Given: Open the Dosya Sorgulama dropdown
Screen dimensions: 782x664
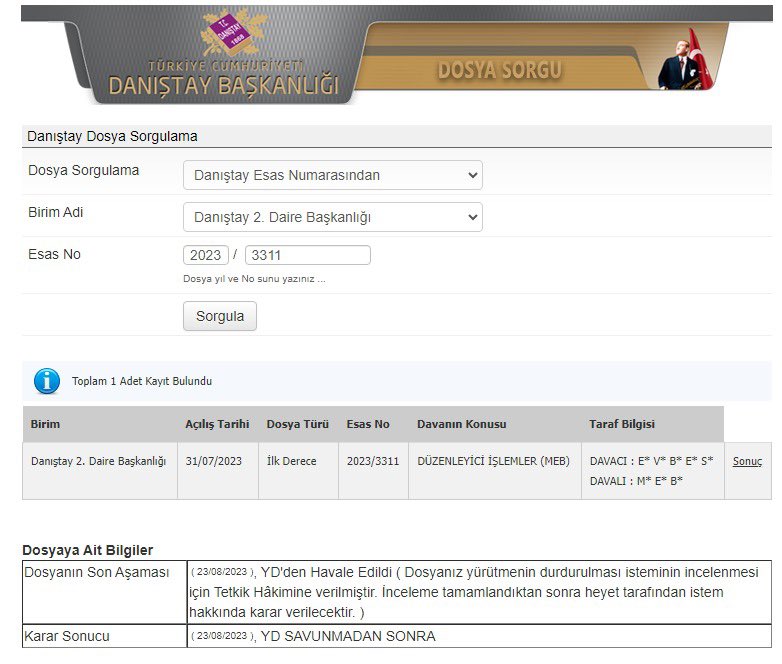Looking at the screenshot, I should (x=333, y=175).
